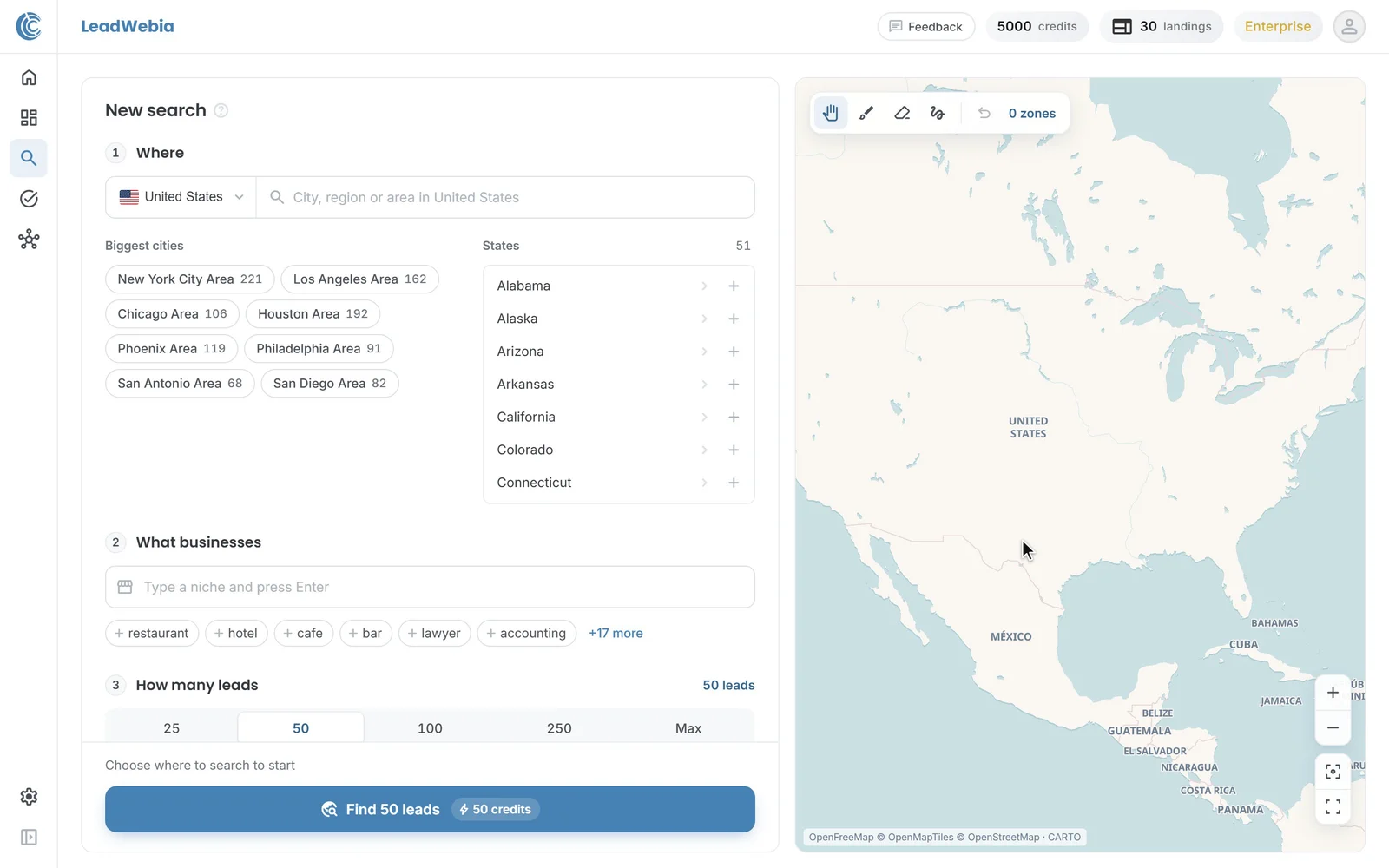The image size is (1389, 868).
Task: Select the hand pan tool on map
Action: point(831,113)
